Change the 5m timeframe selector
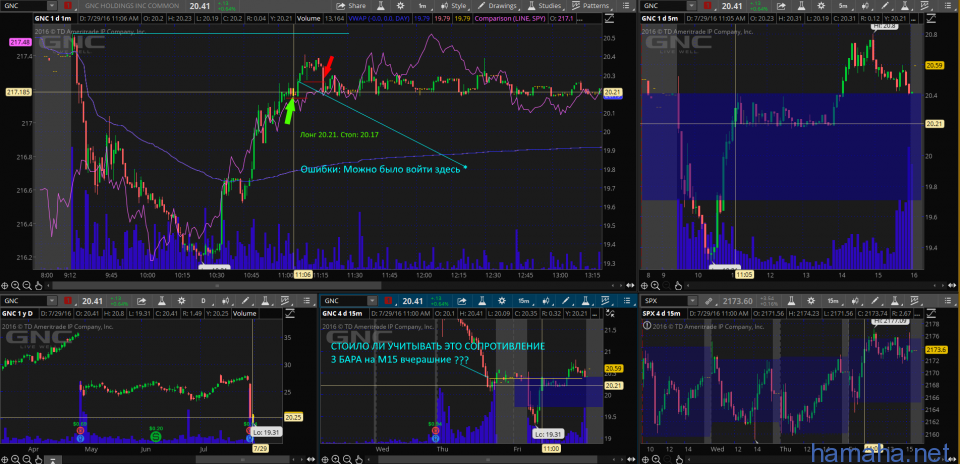960x464 pixels. (844, 6)
